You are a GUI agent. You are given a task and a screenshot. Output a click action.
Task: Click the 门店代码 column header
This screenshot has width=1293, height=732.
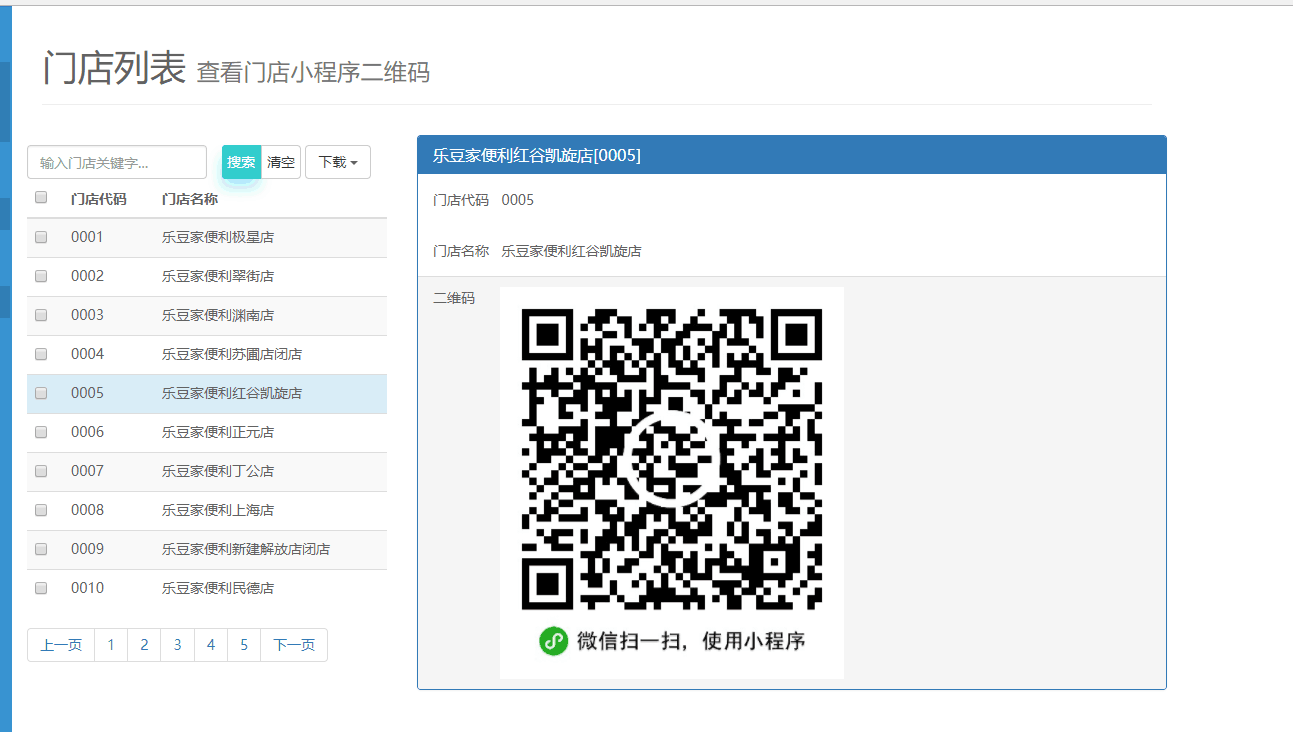point(99,199)
